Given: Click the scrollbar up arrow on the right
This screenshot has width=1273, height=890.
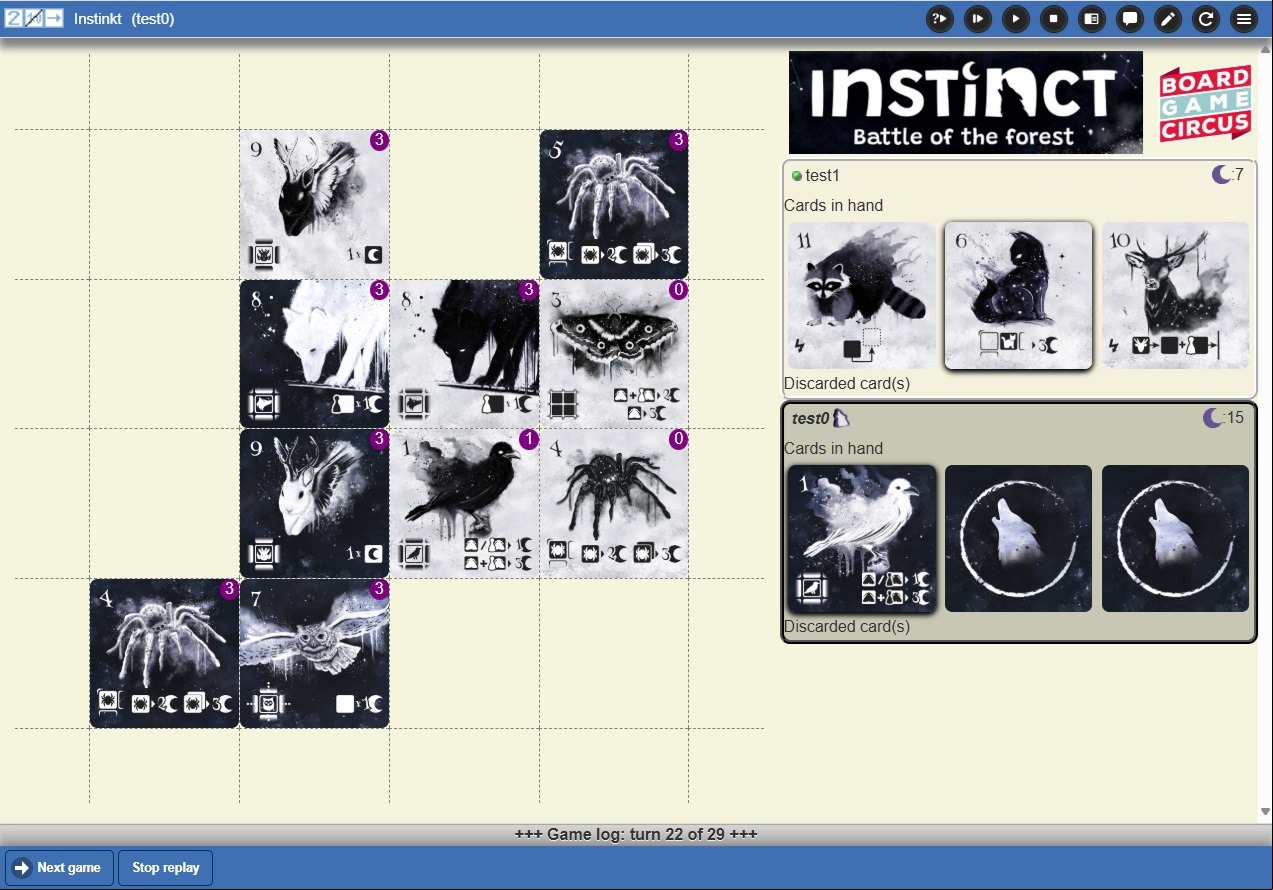Looking at the screenshot, I should tap(1265, 47).
